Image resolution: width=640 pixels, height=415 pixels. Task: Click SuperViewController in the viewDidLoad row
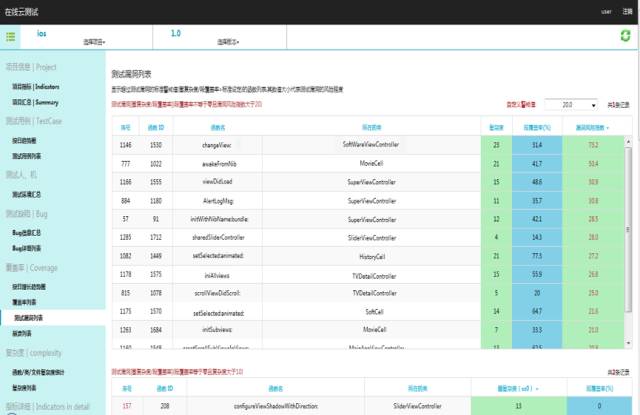tap(371, 182)
